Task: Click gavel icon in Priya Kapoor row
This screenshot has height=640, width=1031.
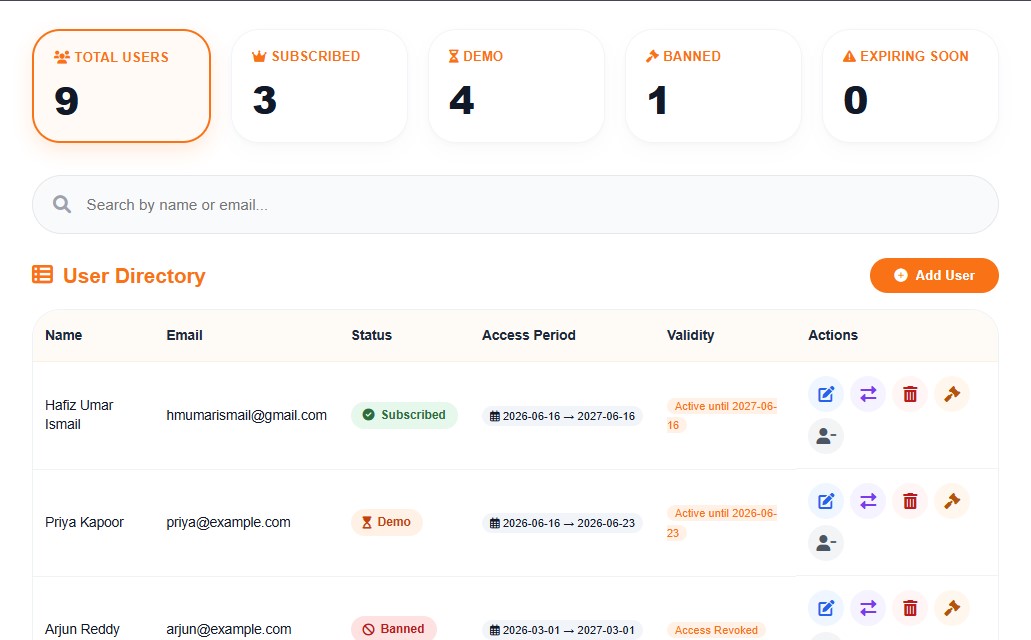Action: click(952, 501)
